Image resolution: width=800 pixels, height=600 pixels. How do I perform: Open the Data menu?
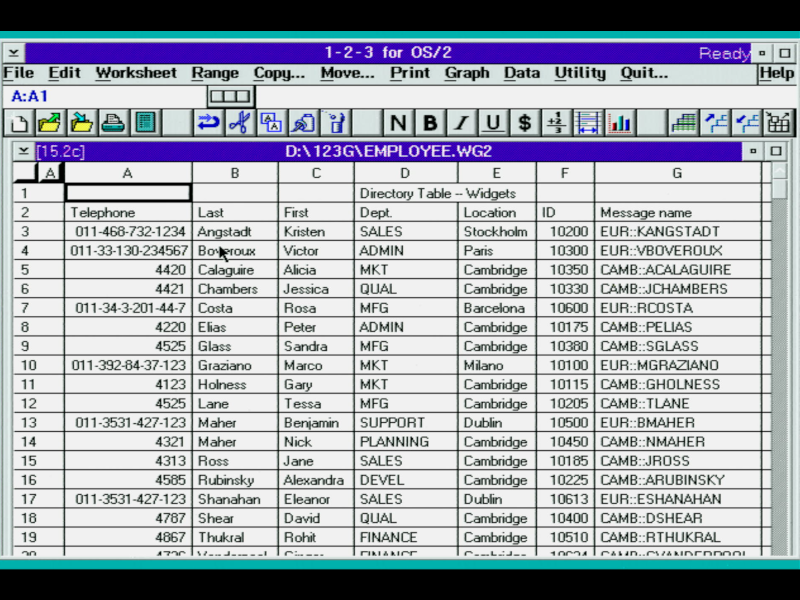tap(522, 73)
